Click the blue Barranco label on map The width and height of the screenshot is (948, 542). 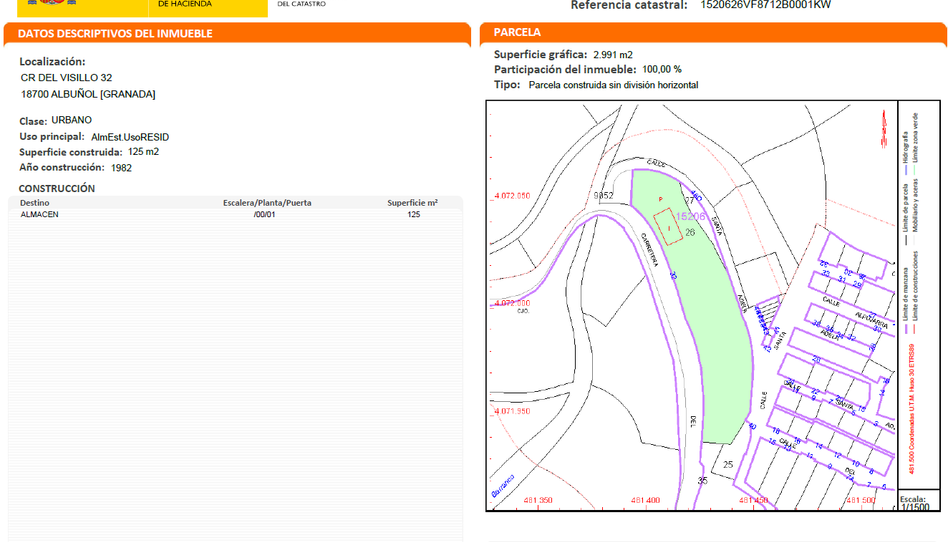[502, 486]
